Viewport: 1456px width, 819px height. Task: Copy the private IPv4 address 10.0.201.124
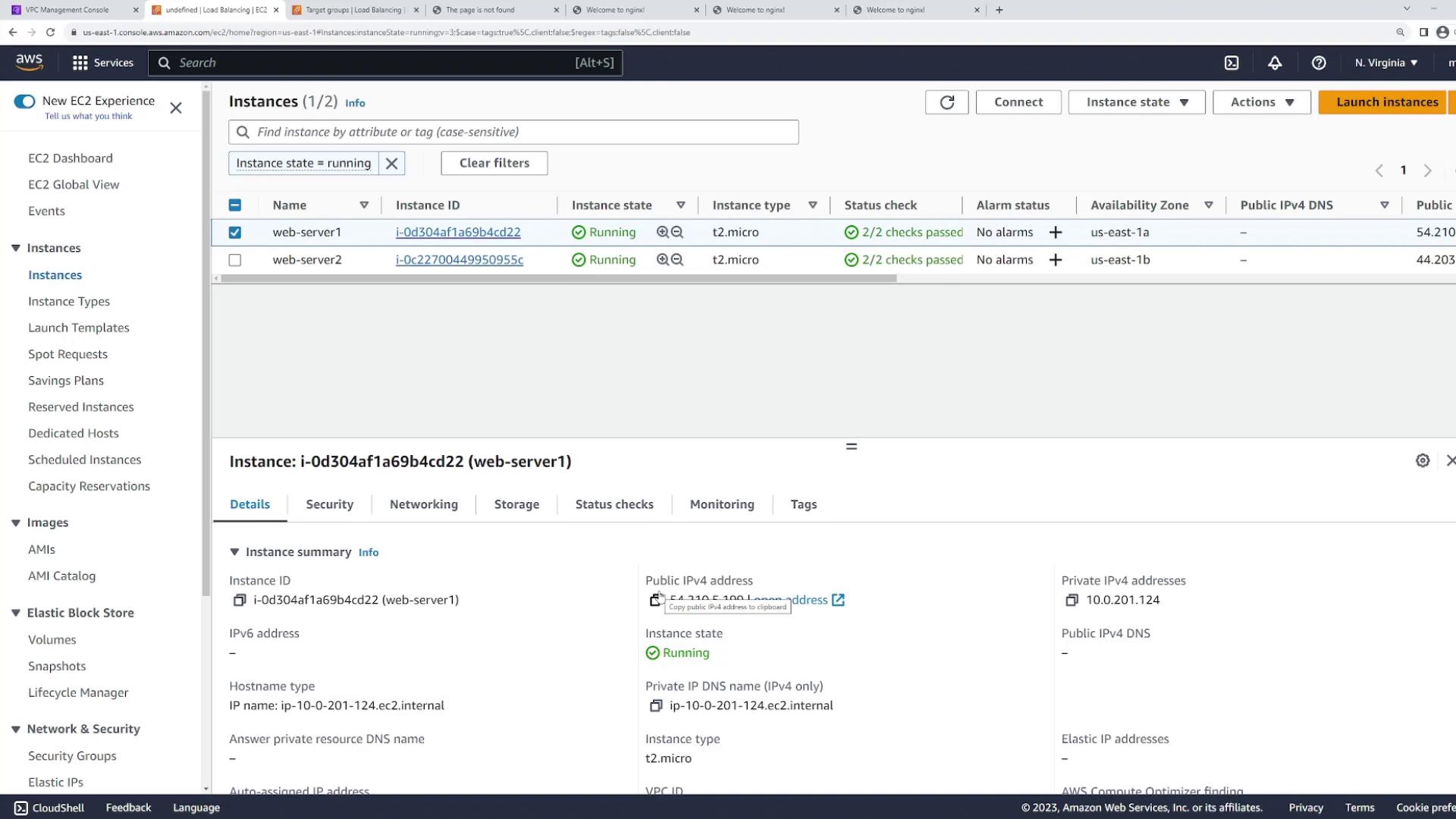pyautogui.click(x=1072, y=600)
